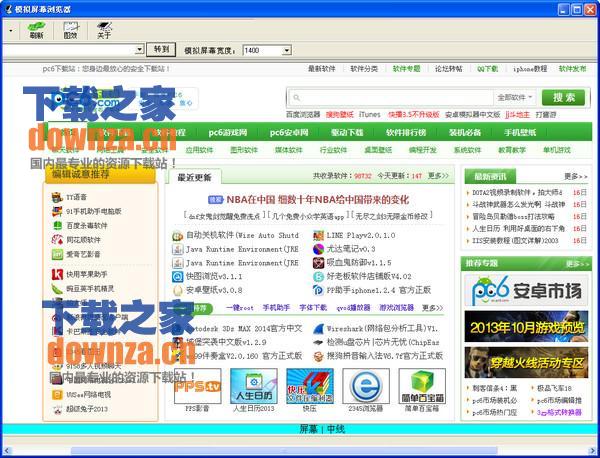This screenshot has width=600, height=458.
Task: Open the 媒体软件 category link
Action: 289,150
